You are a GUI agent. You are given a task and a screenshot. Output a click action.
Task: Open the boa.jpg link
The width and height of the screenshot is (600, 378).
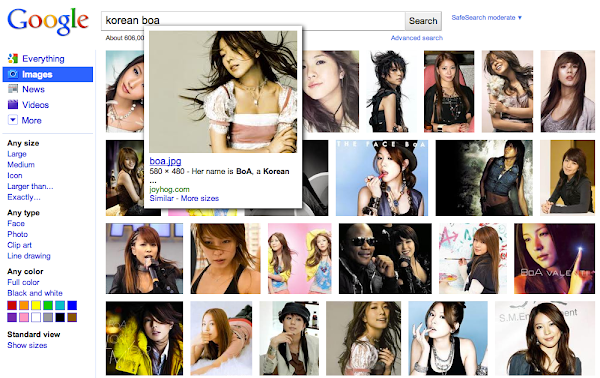click(165, 161)
